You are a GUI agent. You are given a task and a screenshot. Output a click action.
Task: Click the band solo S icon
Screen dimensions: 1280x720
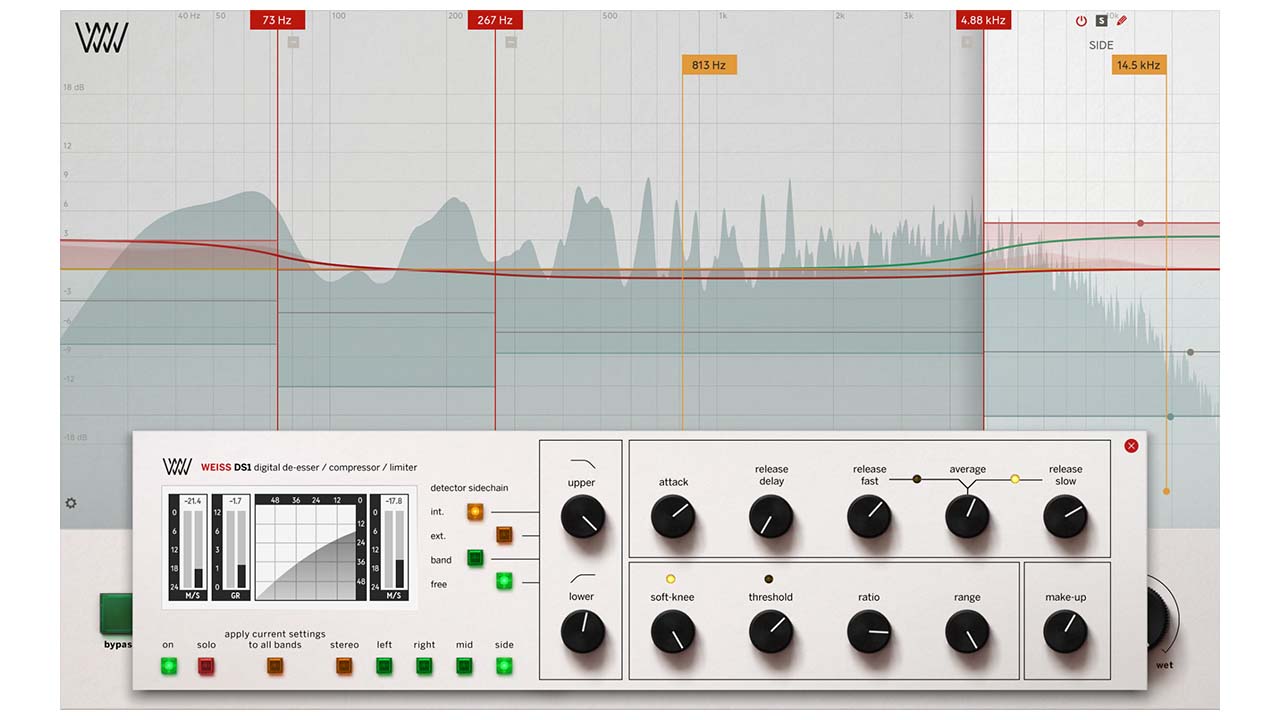1101,21
